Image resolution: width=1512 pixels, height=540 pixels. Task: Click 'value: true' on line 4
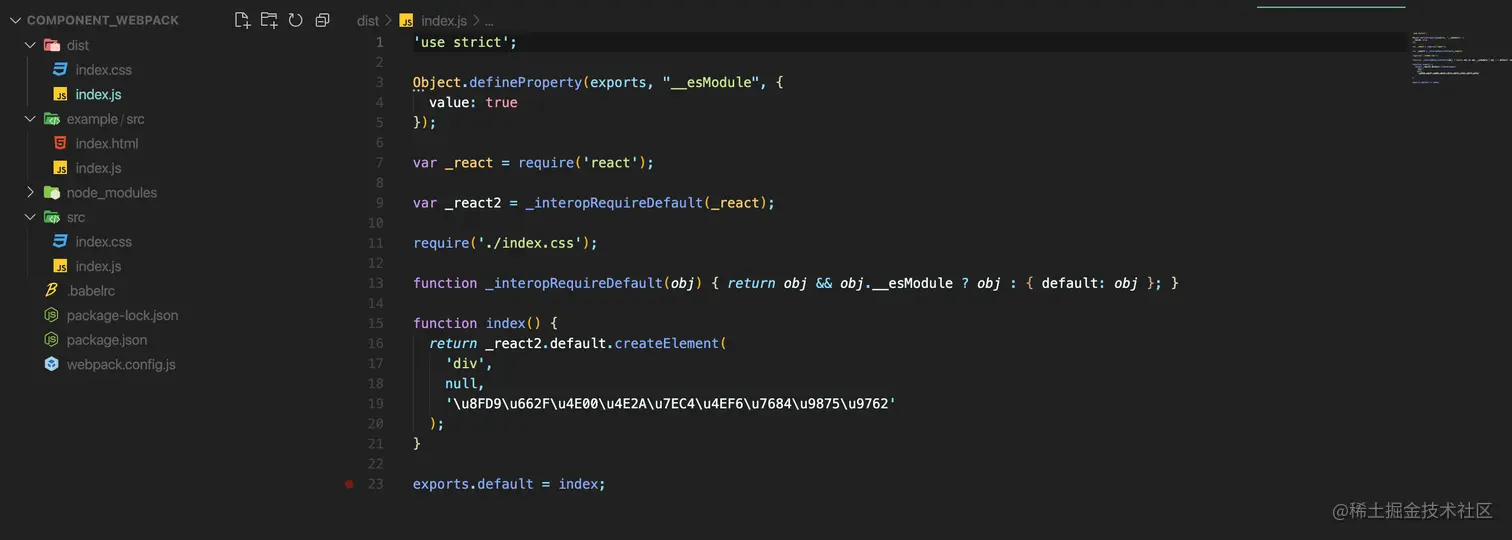point(473,102)
